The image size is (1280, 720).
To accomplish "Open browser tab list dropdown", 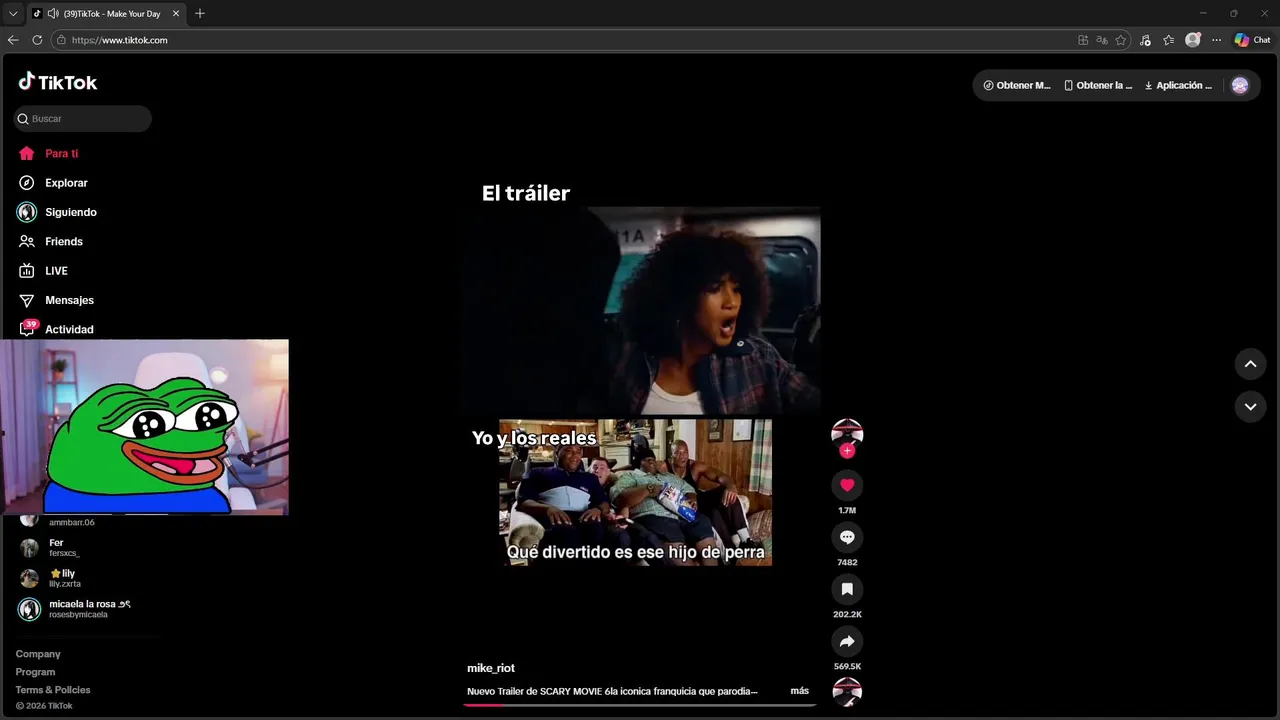I will pyautogui.click(x=13, y=14).
